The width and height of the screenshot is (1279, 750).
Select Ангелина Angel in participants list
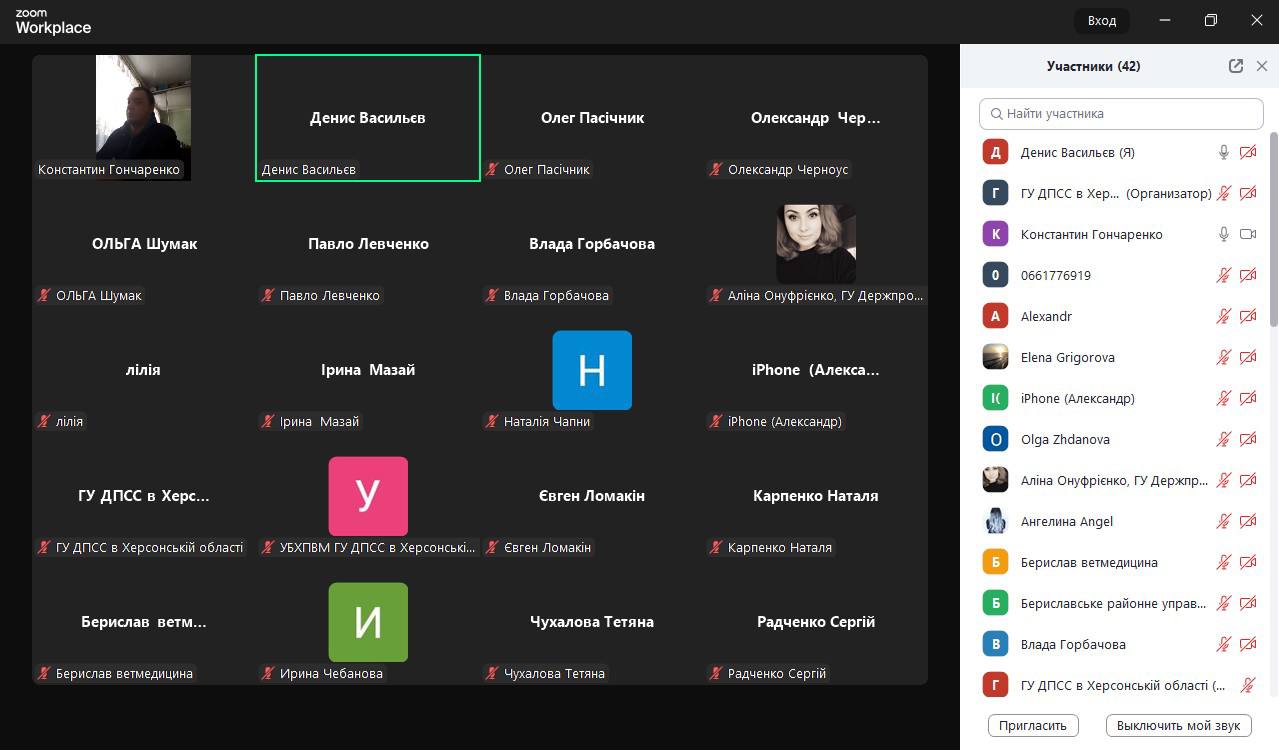[1066, 521]
